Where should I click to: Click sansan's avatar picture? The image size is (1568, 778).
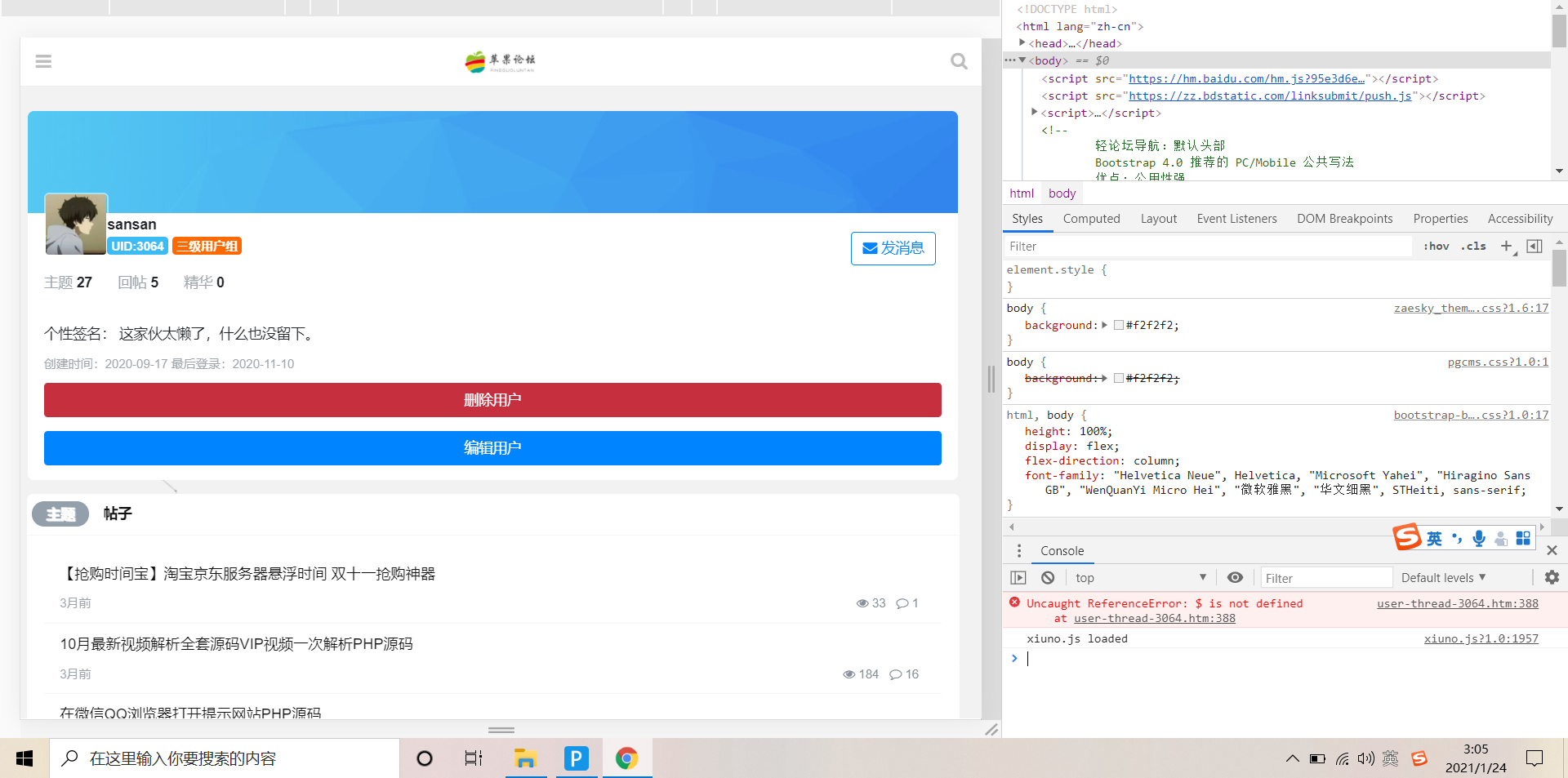[76, 224]
